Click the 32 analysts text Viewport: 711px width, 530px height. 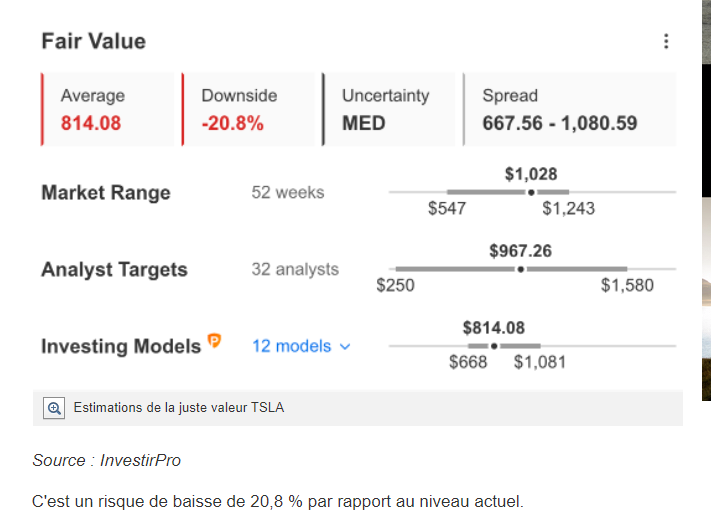point(295,269)
